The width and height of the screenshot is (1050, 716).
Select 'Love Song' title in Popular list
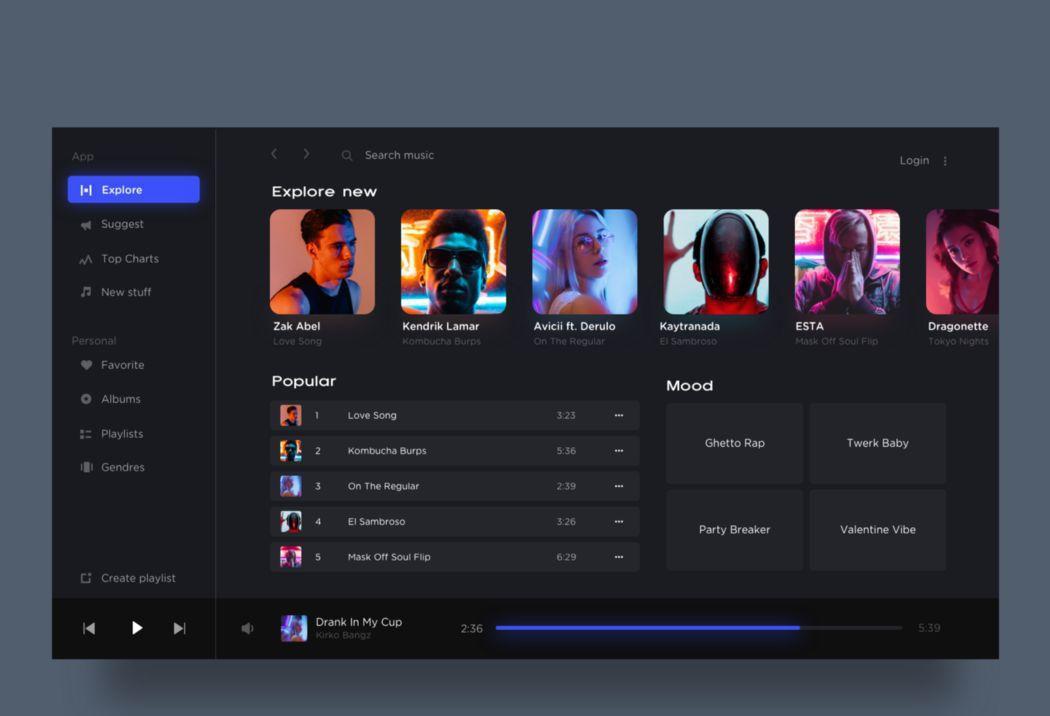pos(372,415)
